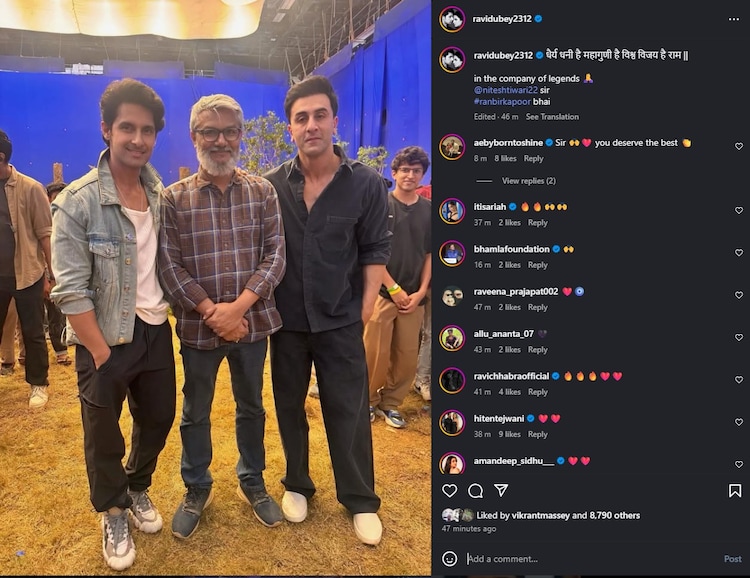
Task: Open itisariah's profile avatar
Action: [x=452, y=211]
